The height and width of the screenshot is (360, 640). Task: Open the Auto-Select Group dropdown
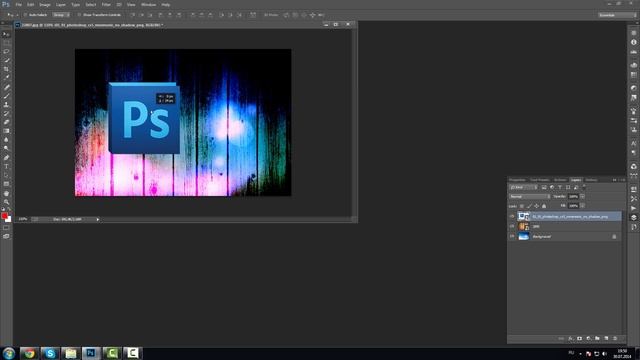click(x=61, y=15)
